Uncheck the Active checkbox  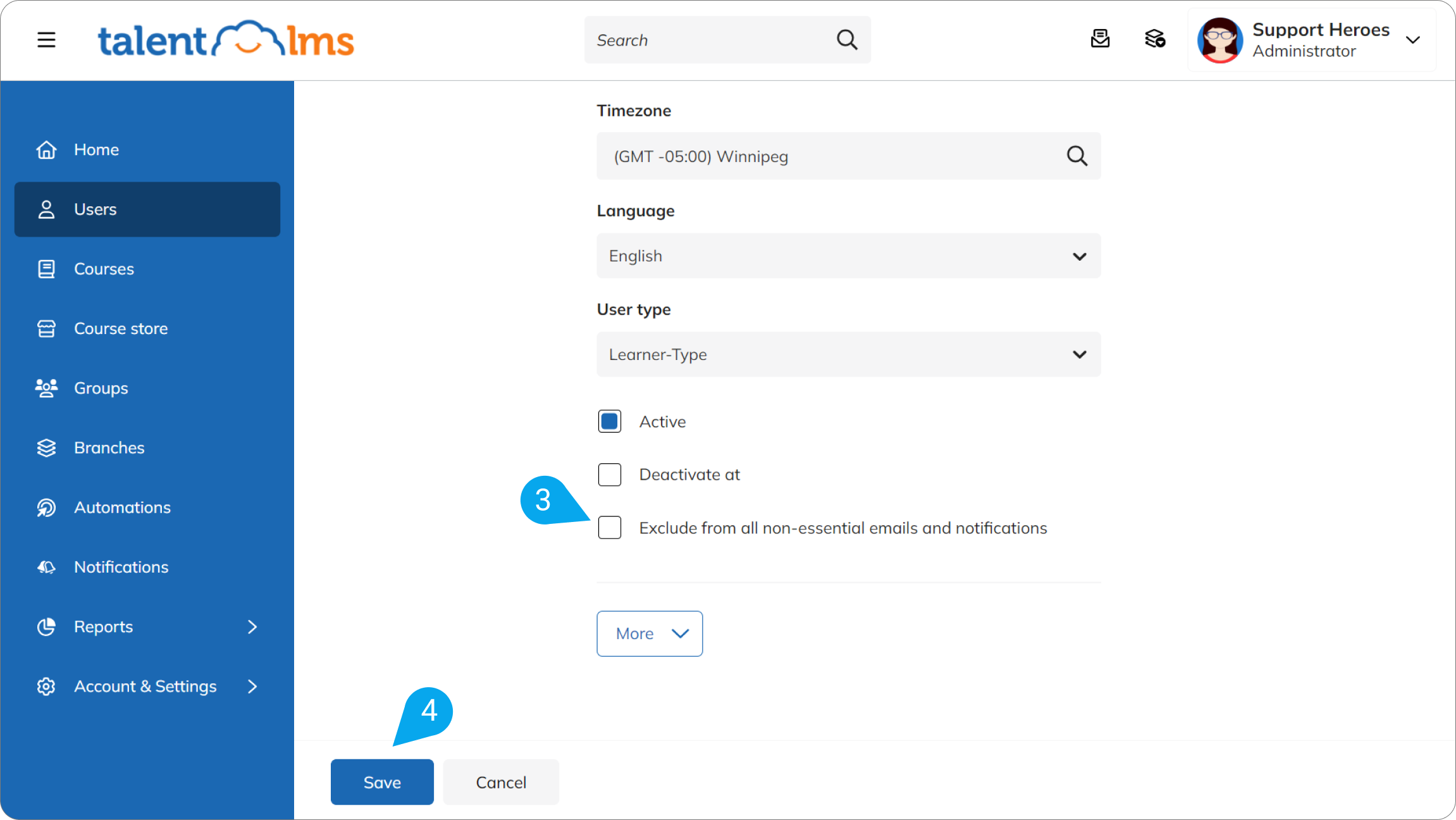(610, 421)
